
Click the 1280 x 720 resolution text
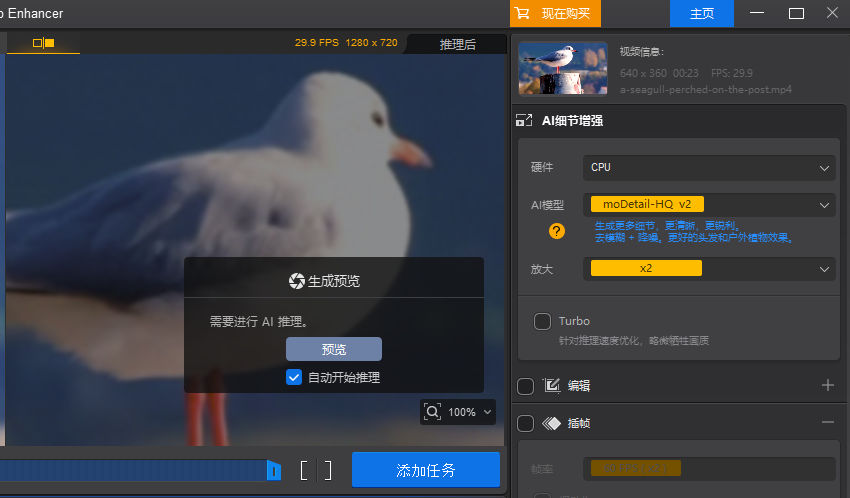coord(371,43)
